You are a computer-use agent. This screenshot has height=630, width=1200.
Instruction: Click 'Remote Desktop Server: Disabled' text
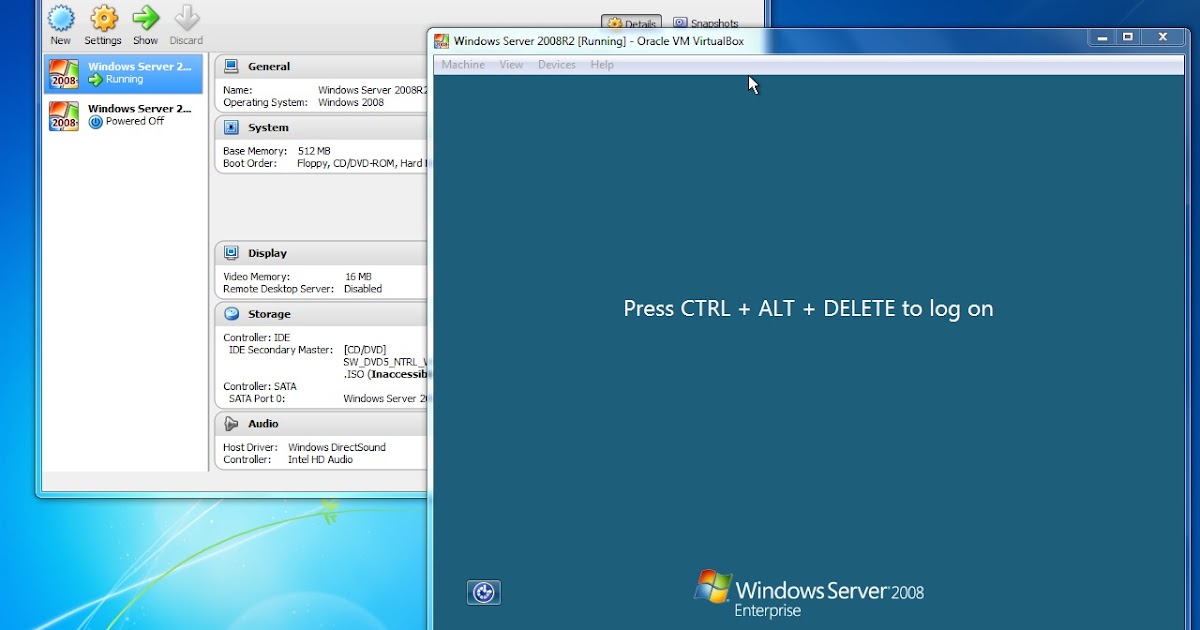pos(303,289)
